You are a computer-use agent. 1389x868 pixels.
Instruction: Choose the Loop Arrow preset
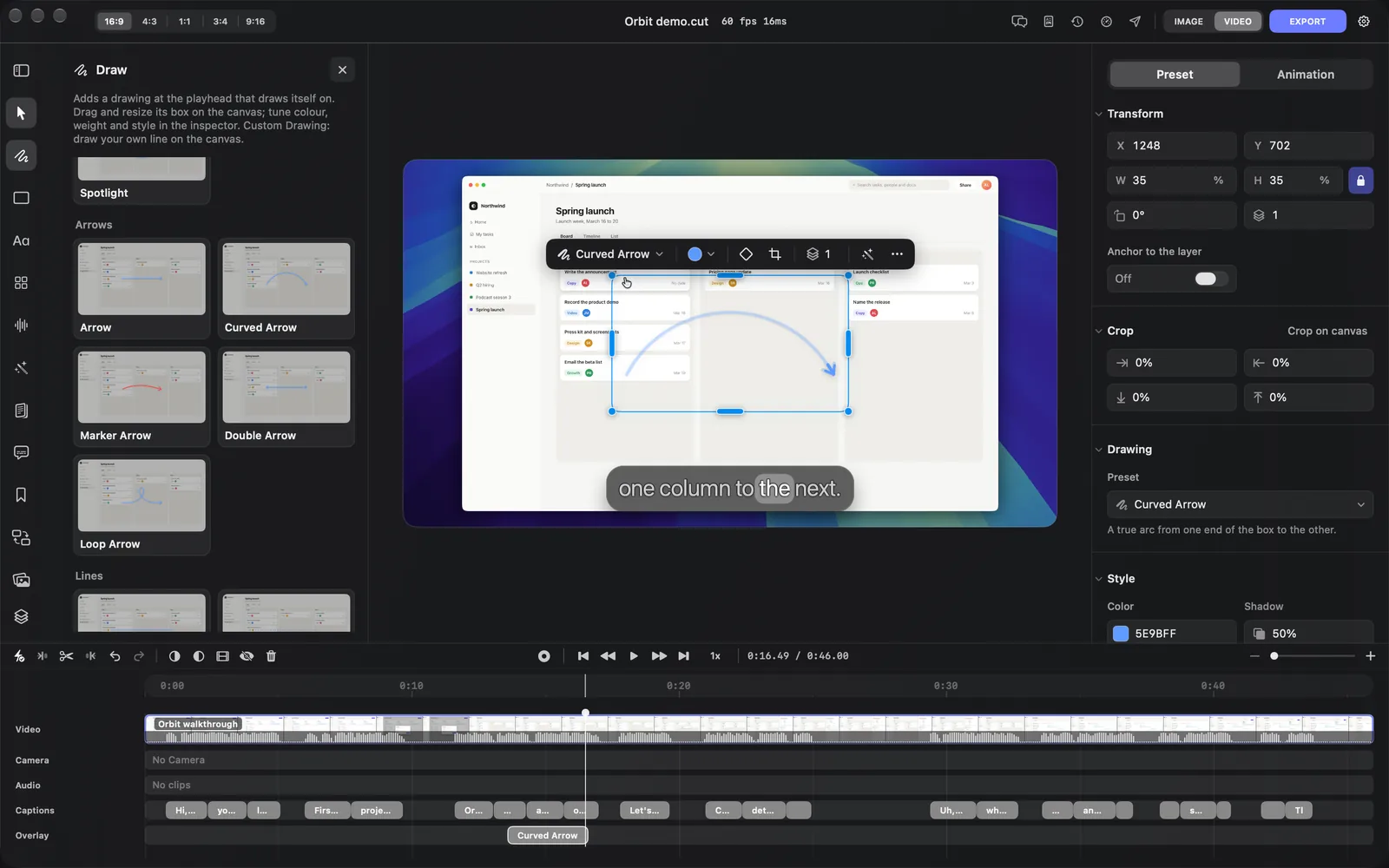pyautogui.click(x=142, y=506)
